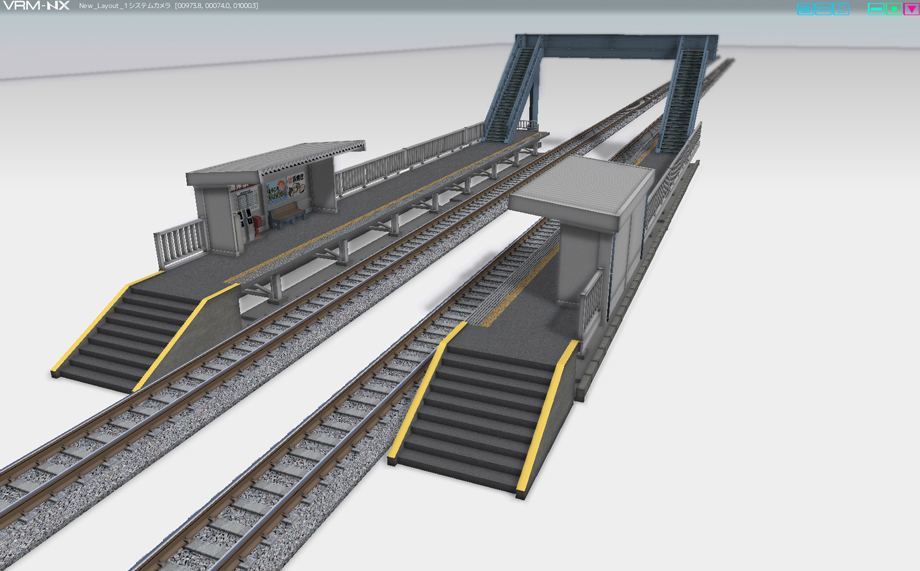Click the green square window icon
This screenshot has height=571, width=920.
tap(894, 9)
